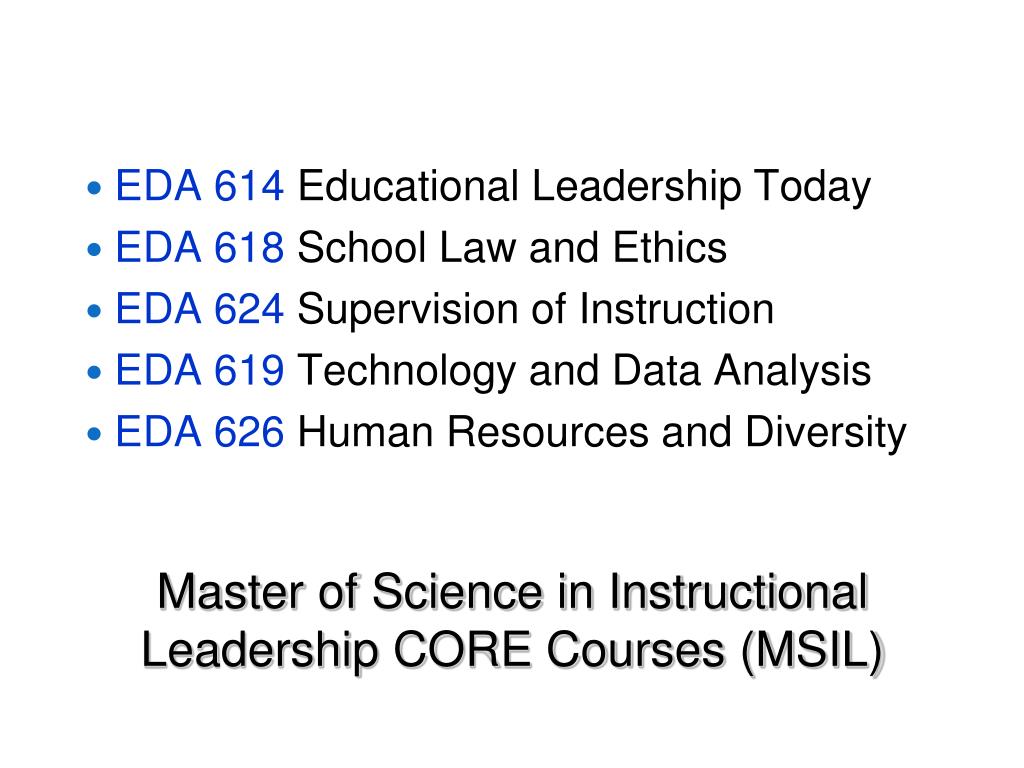Open the EDA 626 course link
Viewport: 1024px width, 768px height.
(x=200, y=432)
